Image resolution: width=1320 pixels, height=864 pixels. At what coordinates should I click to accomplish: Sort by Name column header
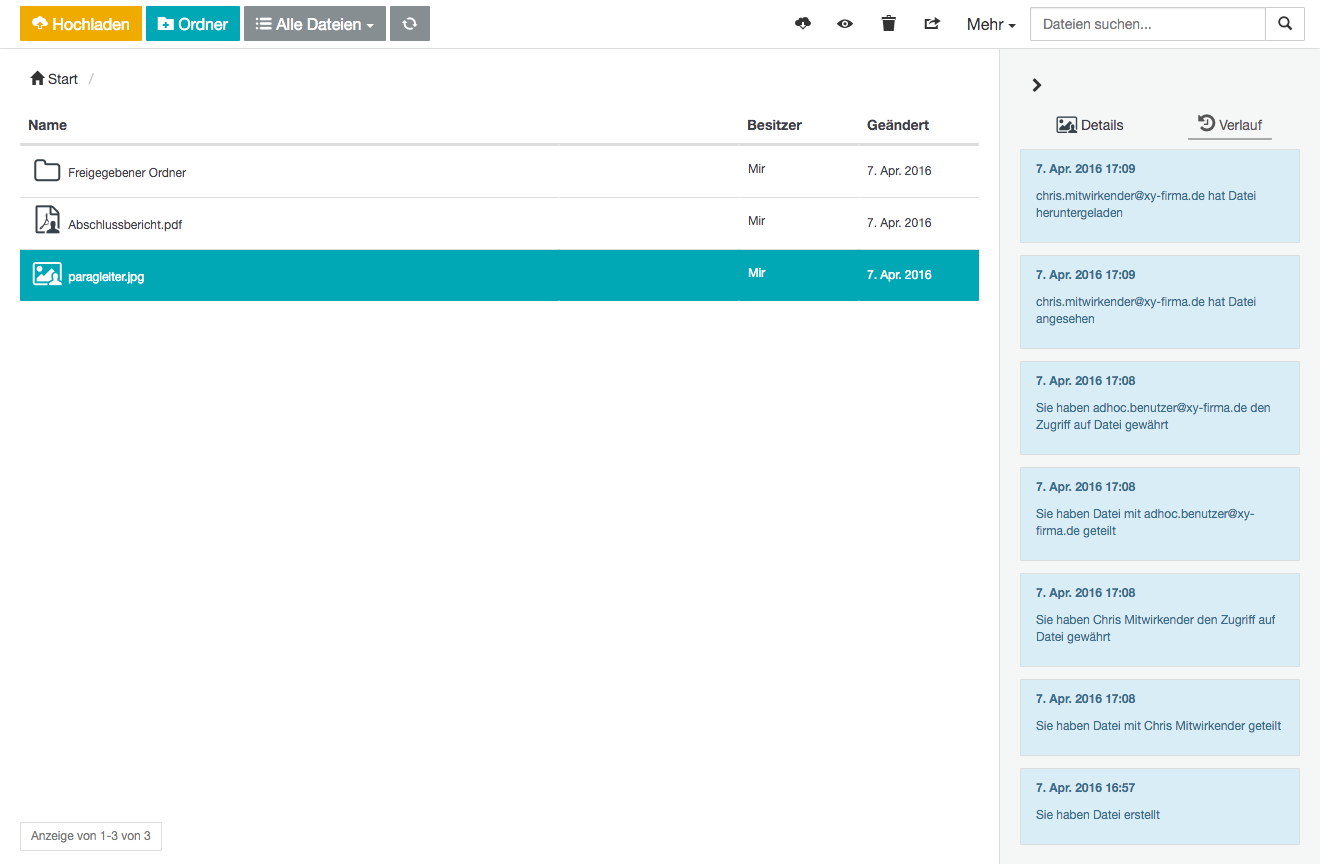click(x=48, y=125)
